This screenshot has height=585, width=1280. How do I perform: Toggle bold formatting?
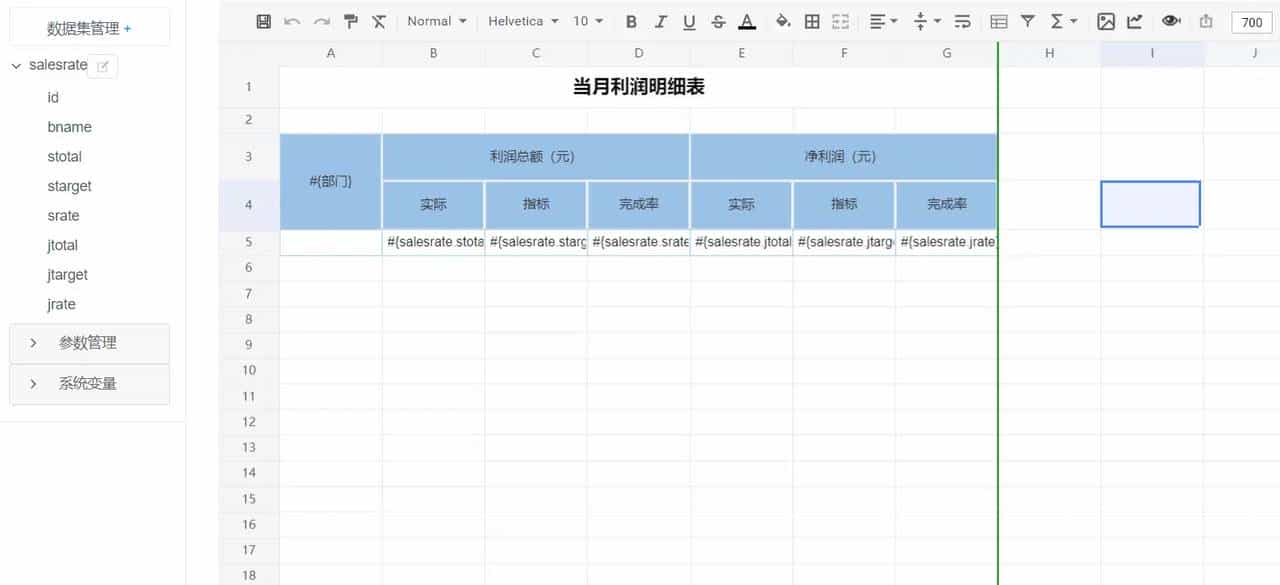pos(631,20)
